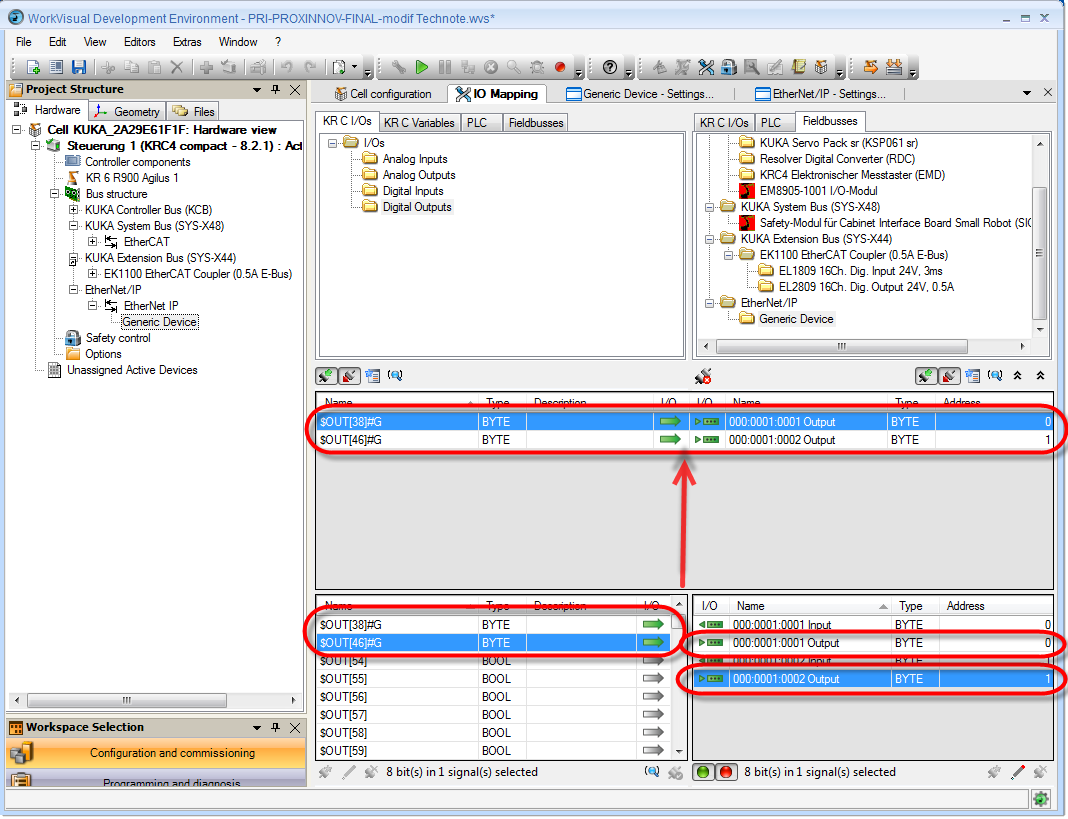Viewport: 1068px width, 819px height.
Task: Click the wrench icon left of Play
Action: pos(398,67)
